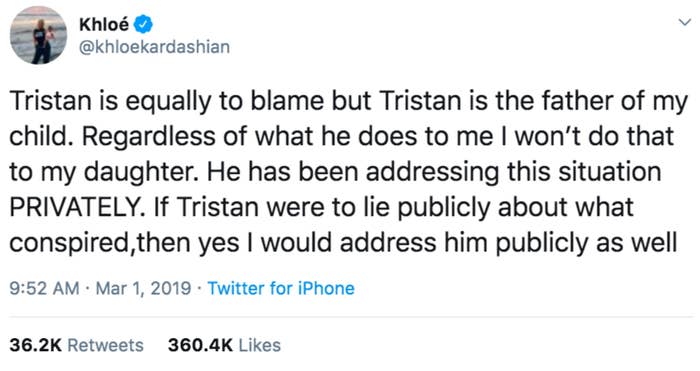The width and height of the screenshot is (700, 371).
Task: Click the bold 360.4K count
Action: point(200,345)
